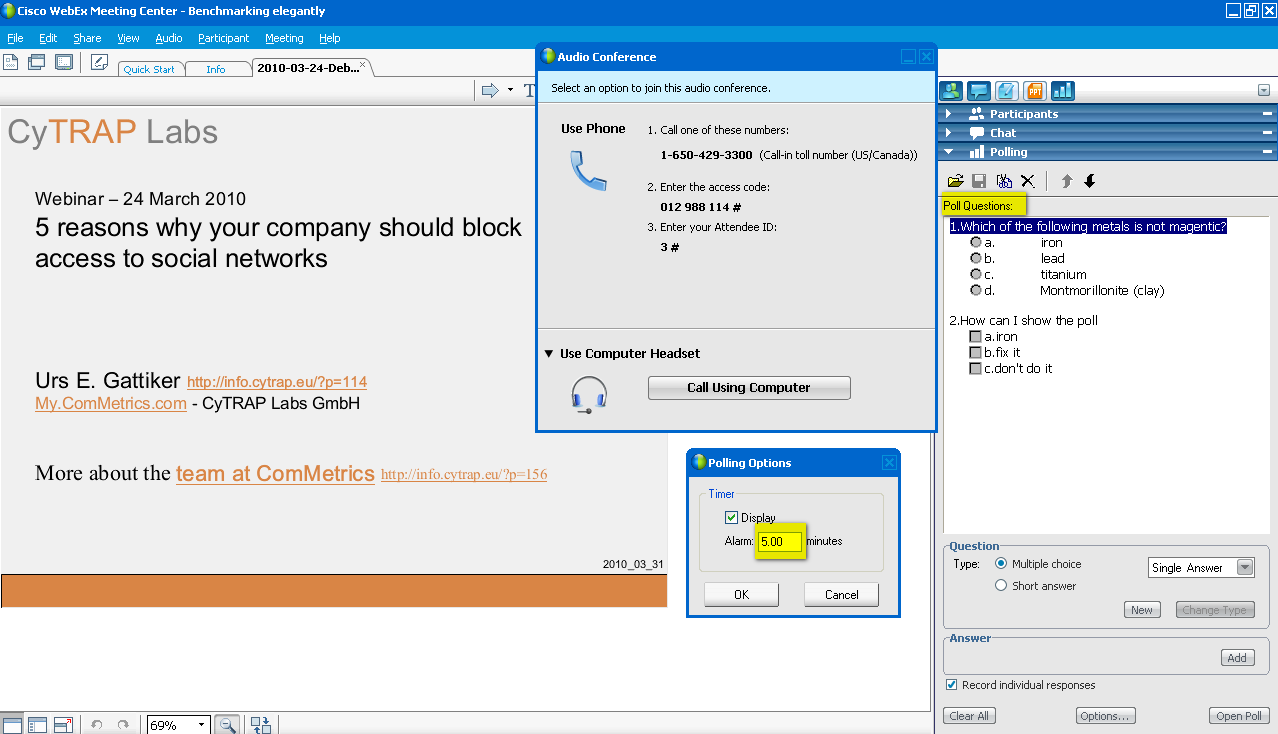The image size is (1278, 734).
Task: Switch to standard slide view
Action: [12, 724]
